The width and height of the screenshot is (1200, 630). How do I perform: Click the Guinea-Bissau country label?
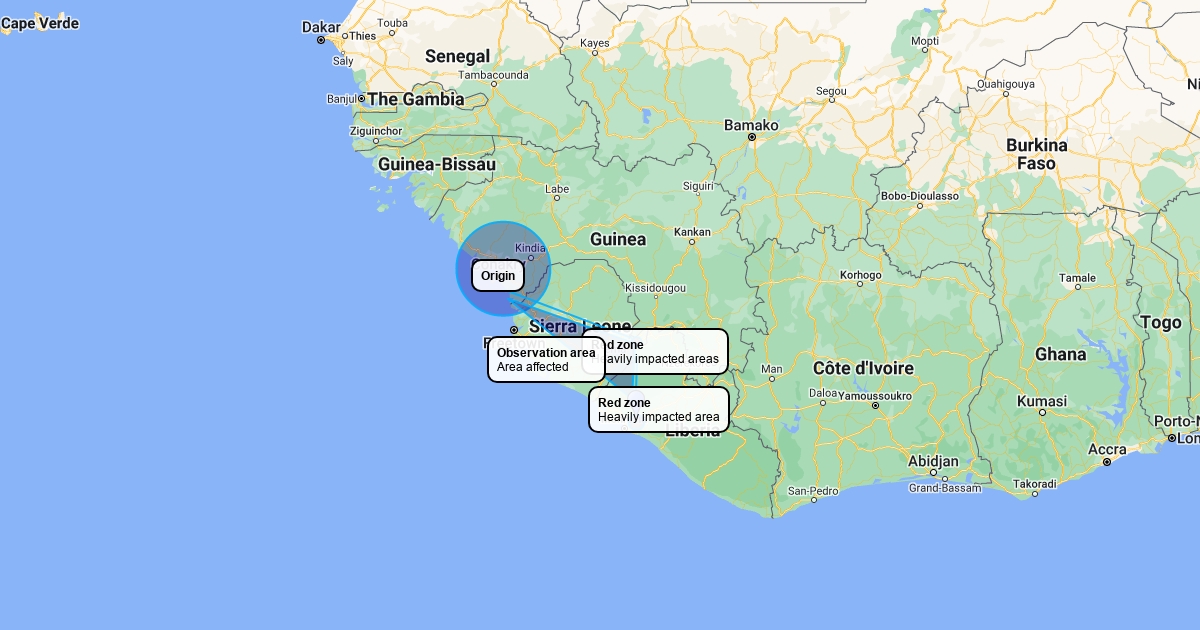(x=437, y=164)
